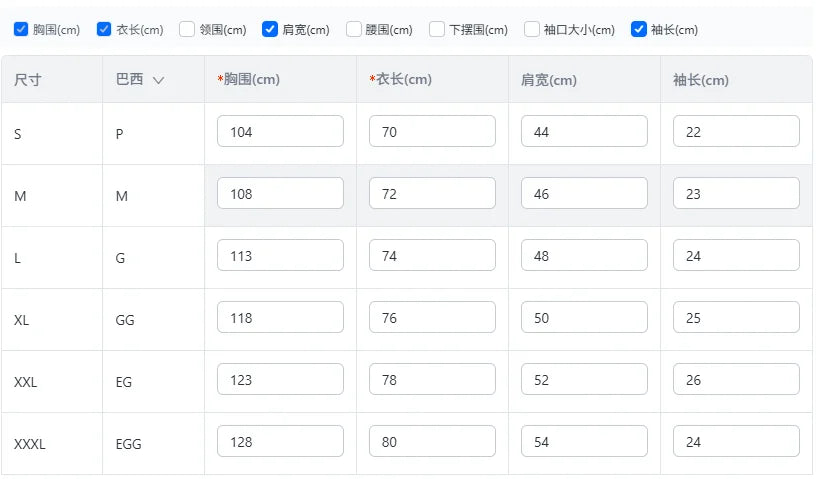
Task: Click the size M 衣长 field containing 72
Action: point(432,194)
